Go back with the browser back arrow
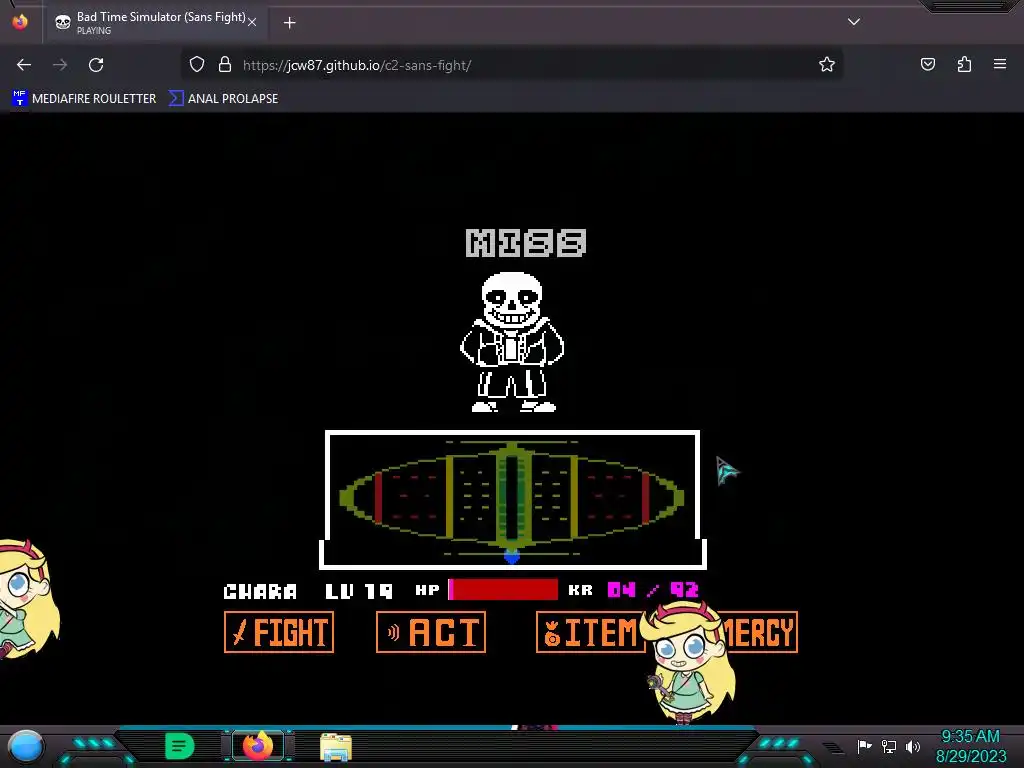 point(24,65)
